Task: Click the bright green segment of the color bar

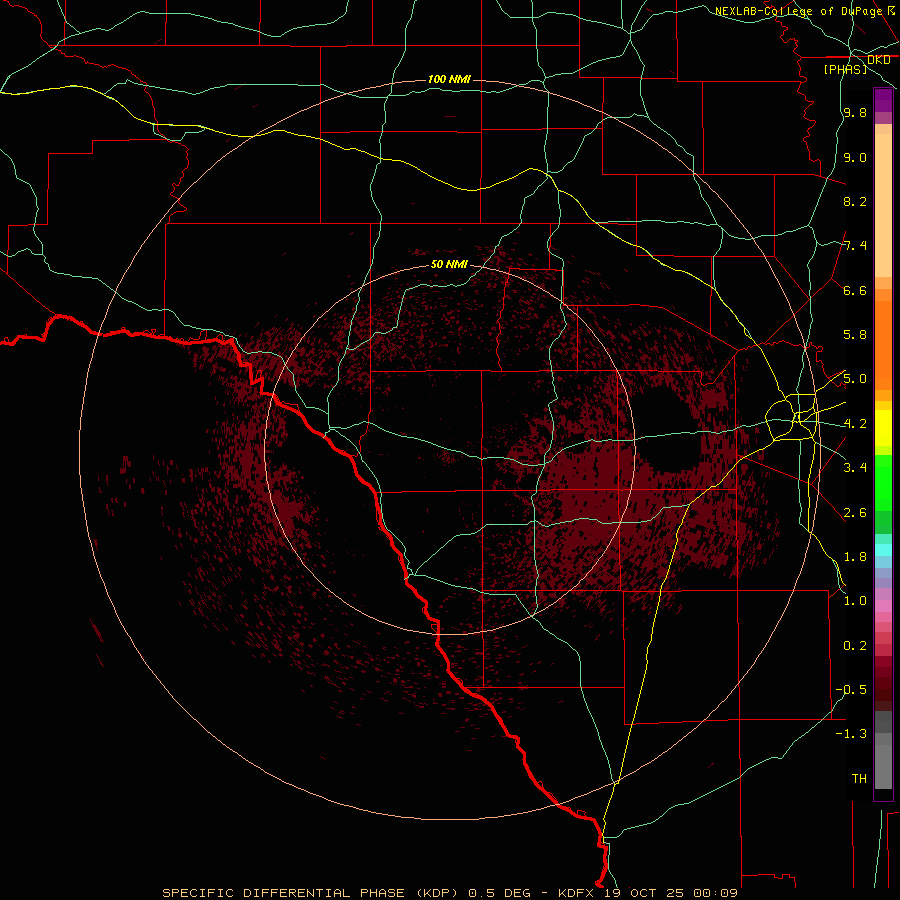Action: [883, 482]
